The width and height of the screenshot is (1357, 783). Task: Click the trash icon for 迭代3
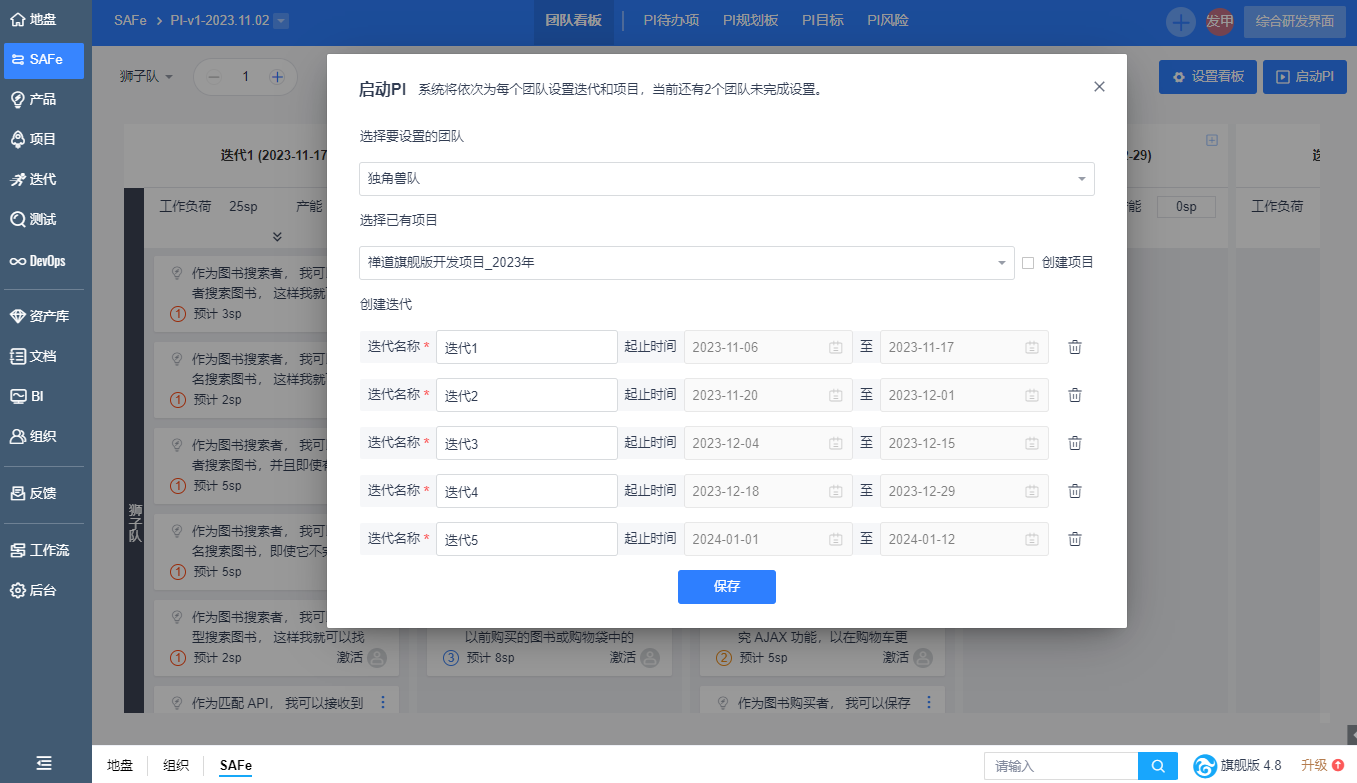[x=1075, y=443]
